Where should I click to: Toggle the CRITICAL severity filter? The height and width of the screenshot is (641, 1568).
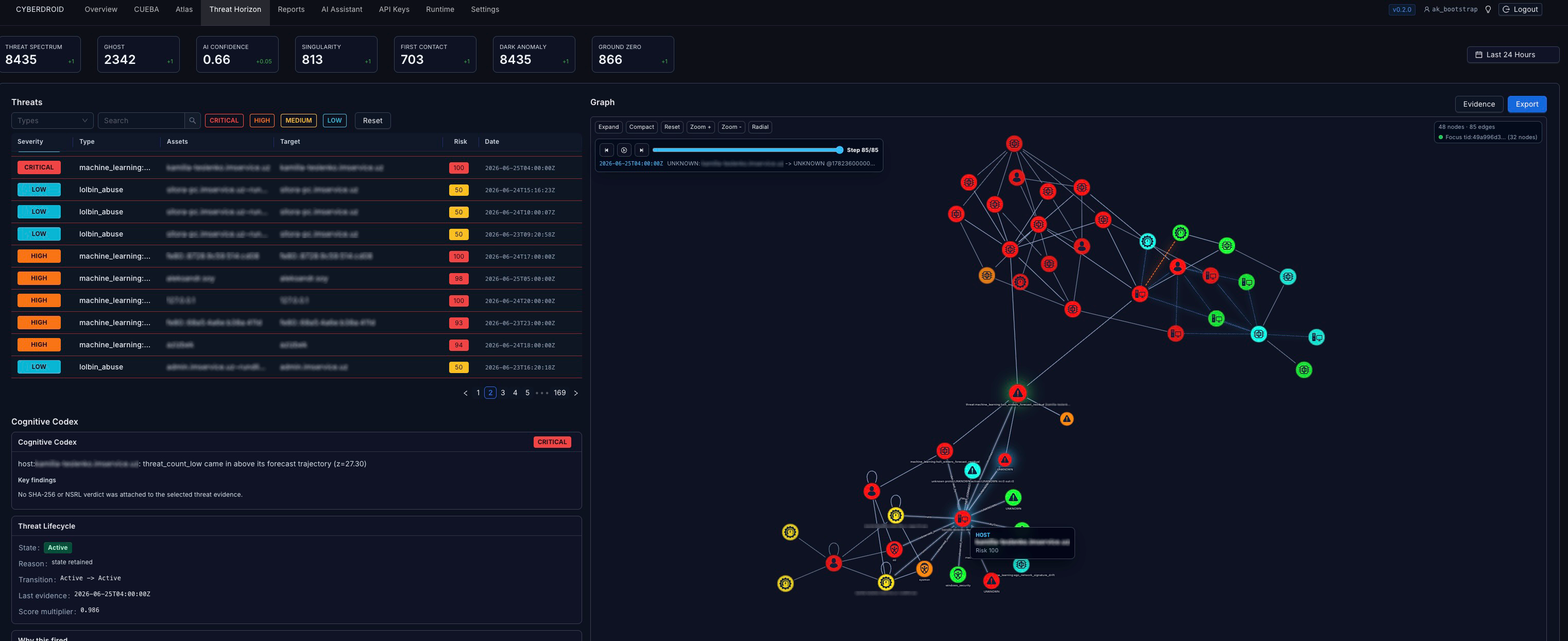point(224,121)
